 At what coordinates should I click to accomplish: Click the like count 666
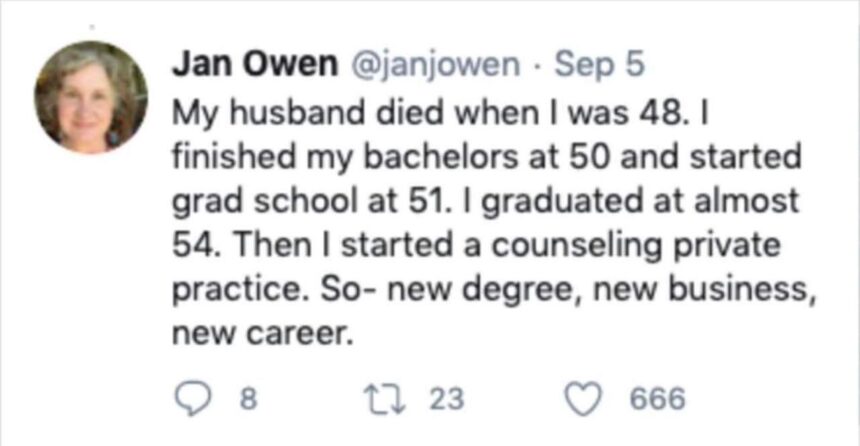[658, 400]
